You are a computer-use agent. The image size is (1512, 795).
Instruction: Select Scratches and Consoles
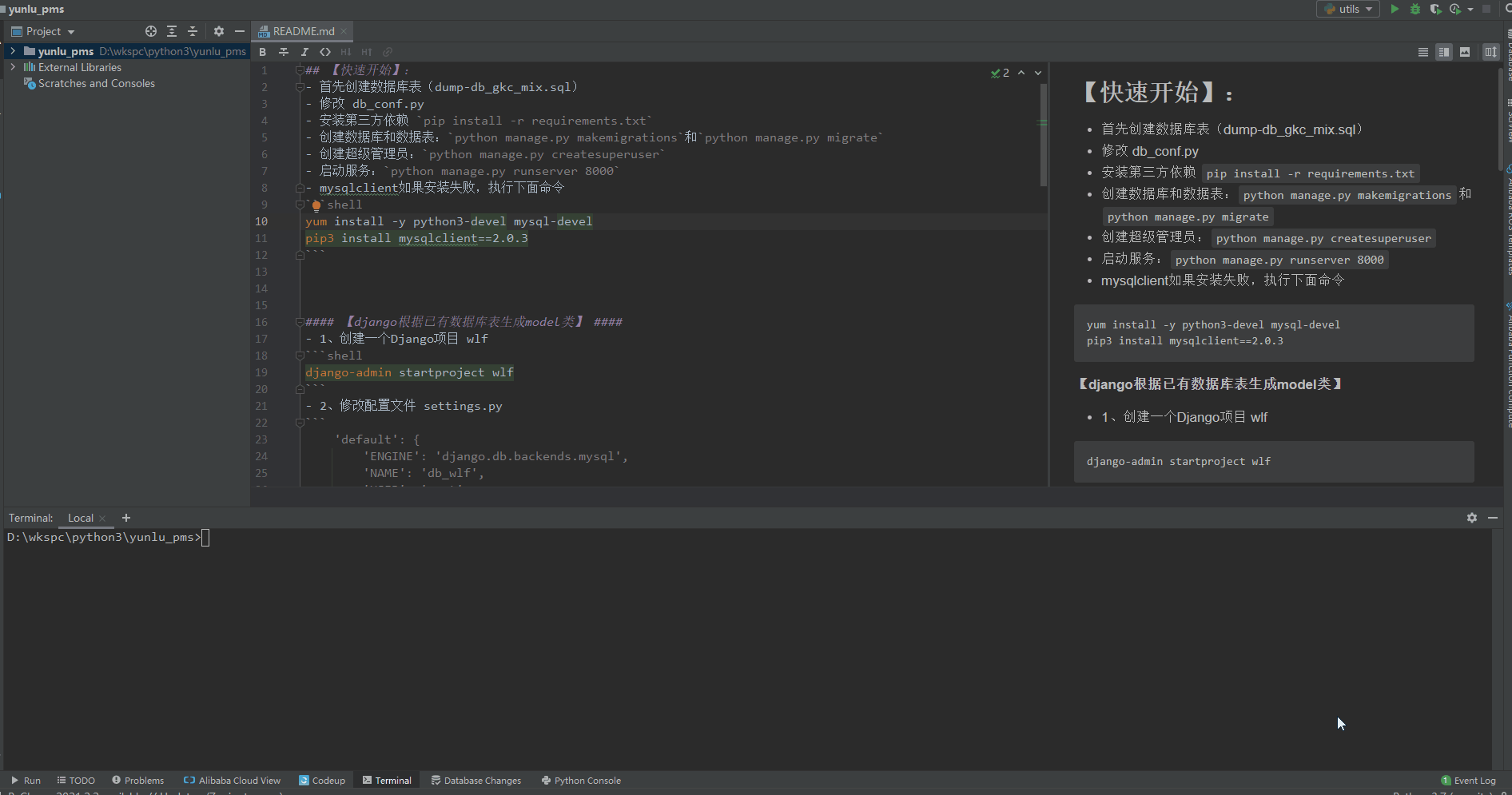(x=96, y=83)
